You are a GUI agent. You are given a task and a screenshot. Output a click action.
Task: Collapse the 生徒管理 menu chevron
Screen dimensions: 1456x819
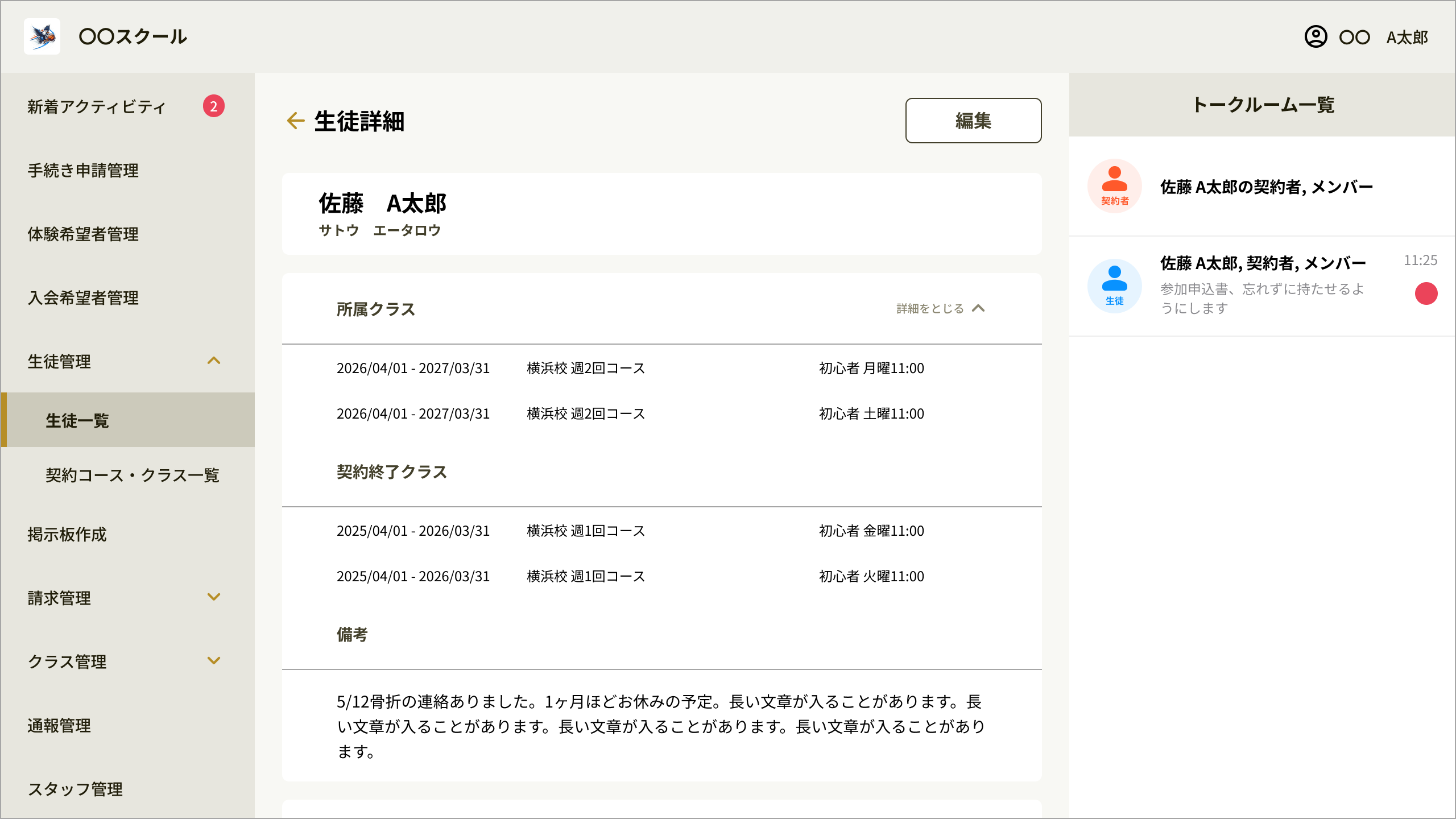(x=214, y=361)
